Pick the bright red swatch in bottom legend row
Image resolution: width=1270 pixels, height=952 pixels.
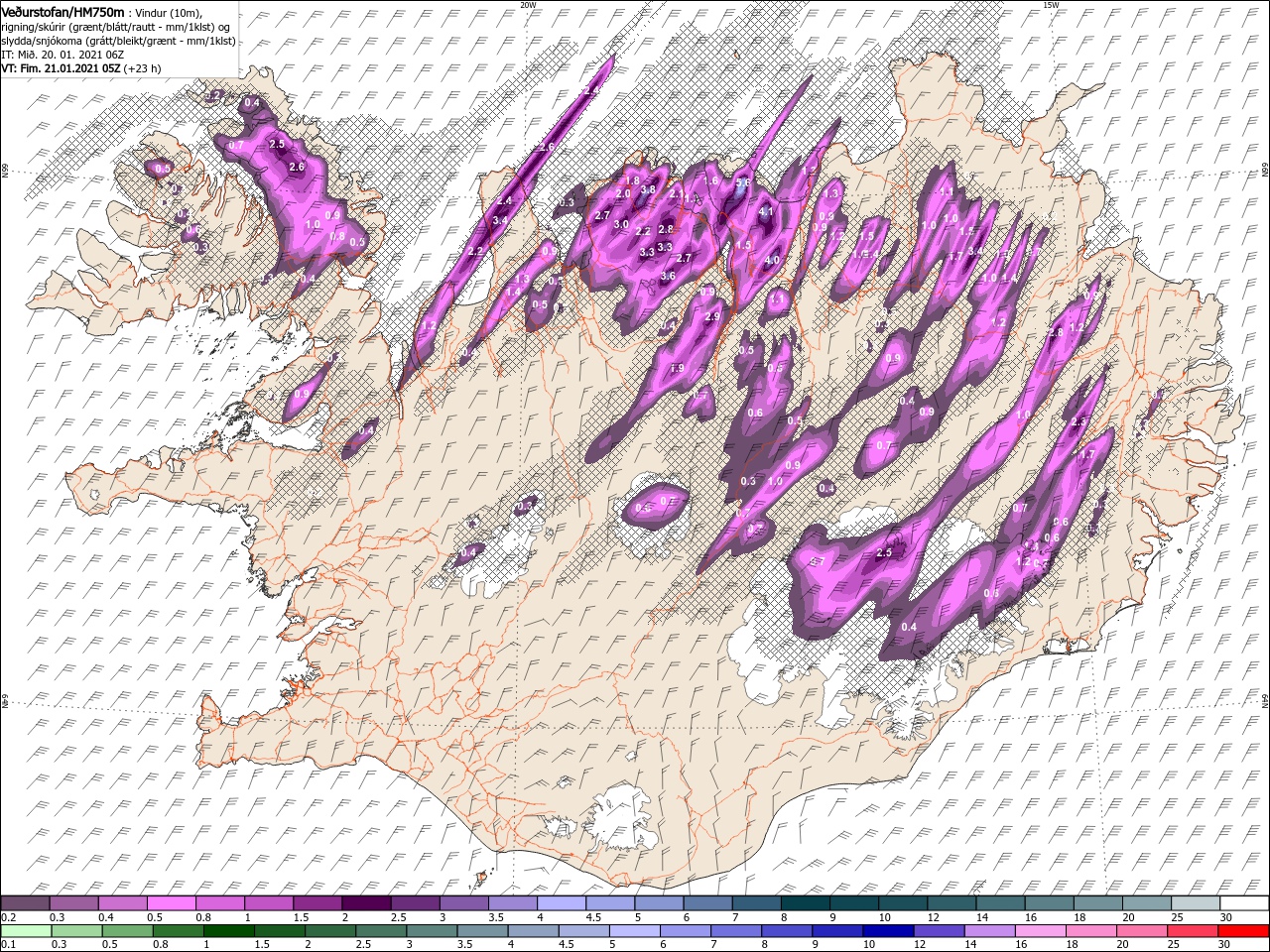(1243, 931)
